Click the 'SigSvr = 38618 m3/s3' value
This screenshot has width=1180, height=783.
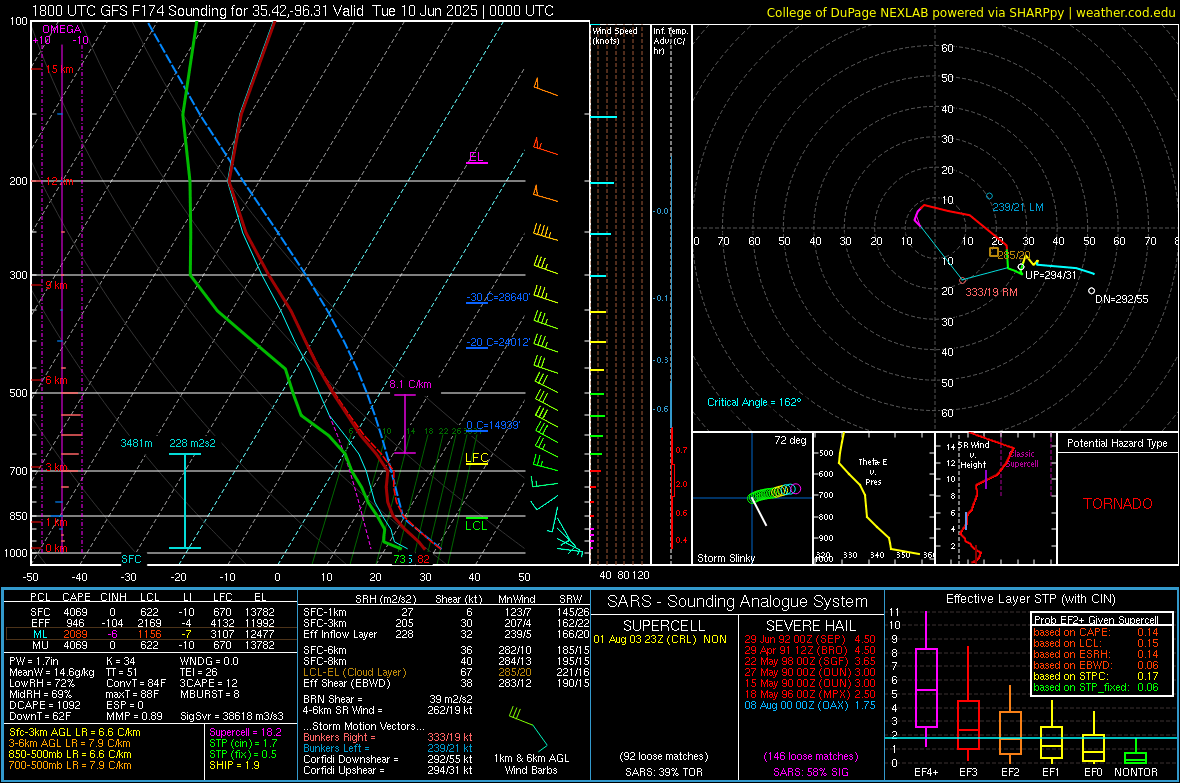click(232, 717)
